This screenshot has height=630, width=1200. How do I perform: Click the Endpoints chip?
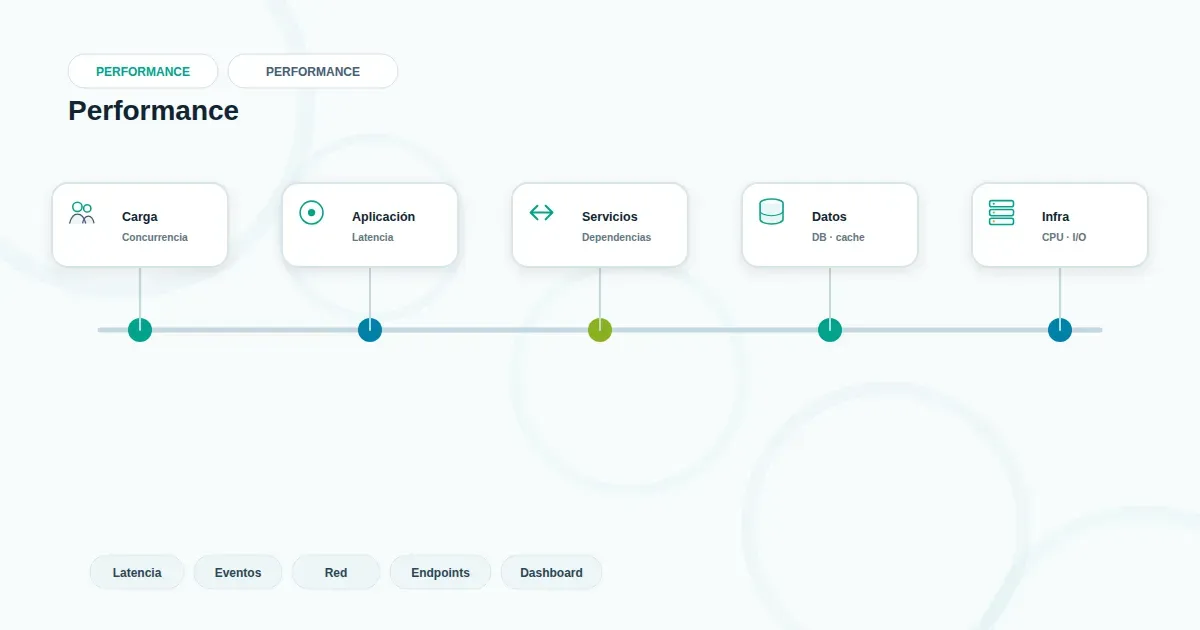click(440, 573)
